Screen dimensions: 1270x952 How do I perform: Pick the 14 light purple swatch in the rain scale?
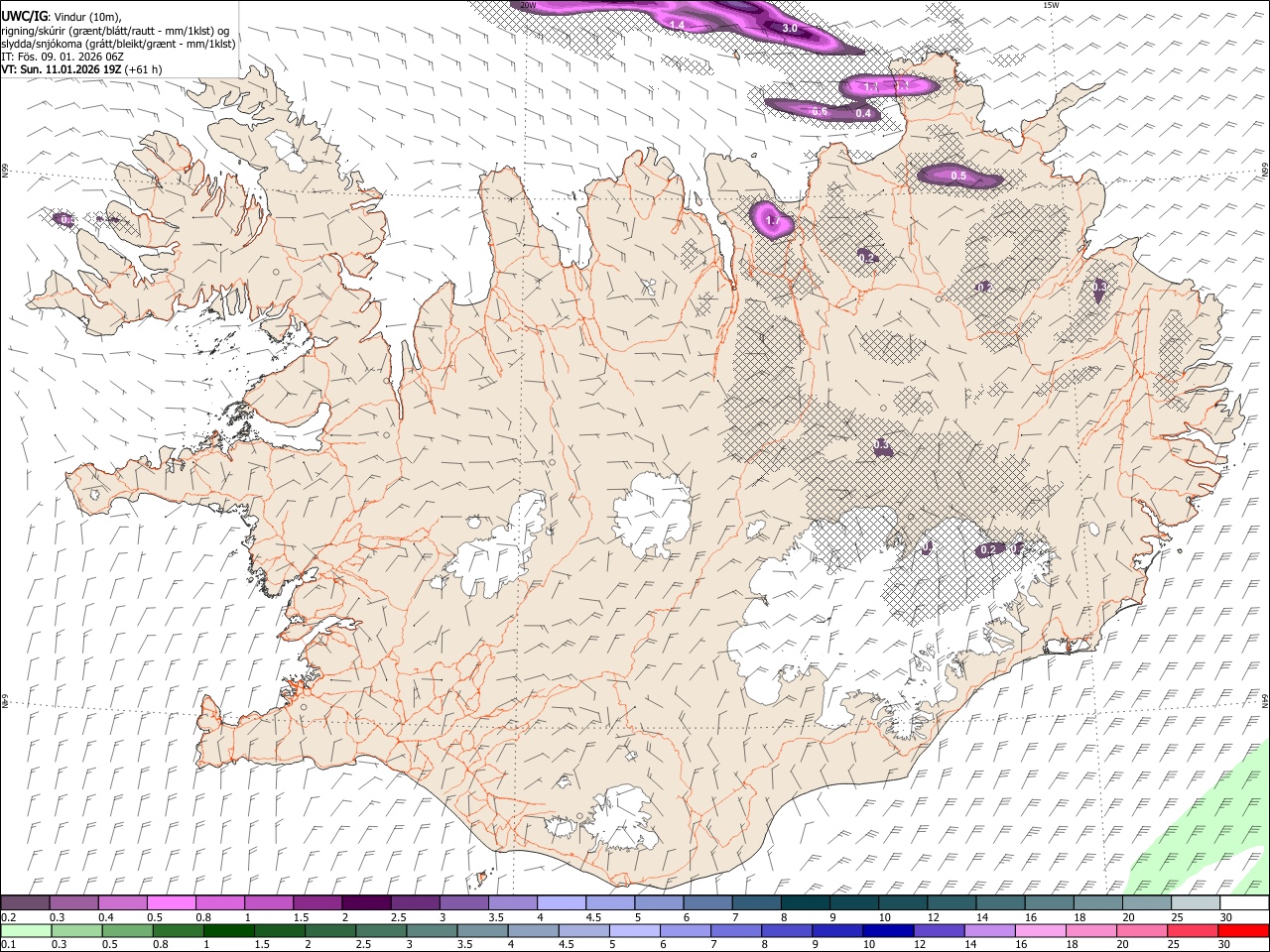989,930
